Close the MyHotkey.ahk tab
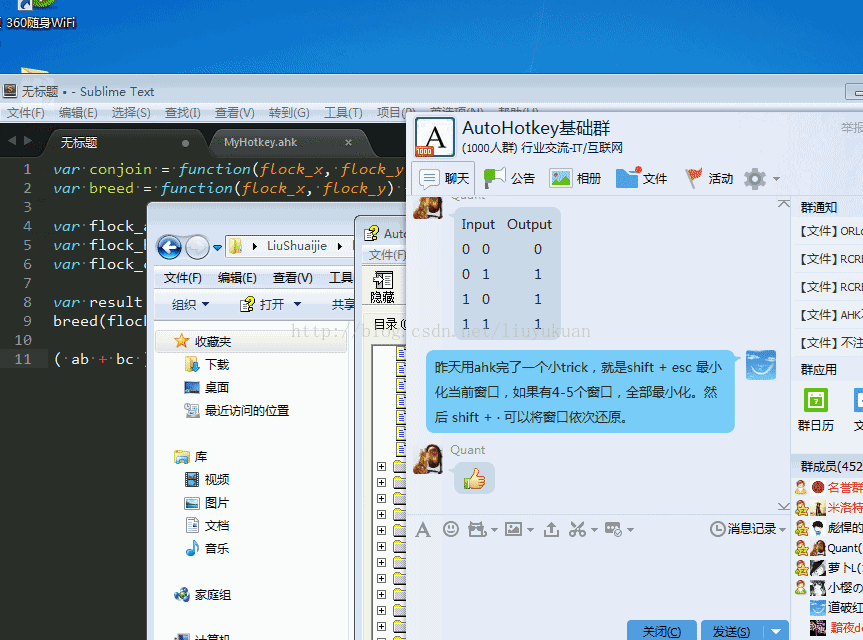 point(348,143)
